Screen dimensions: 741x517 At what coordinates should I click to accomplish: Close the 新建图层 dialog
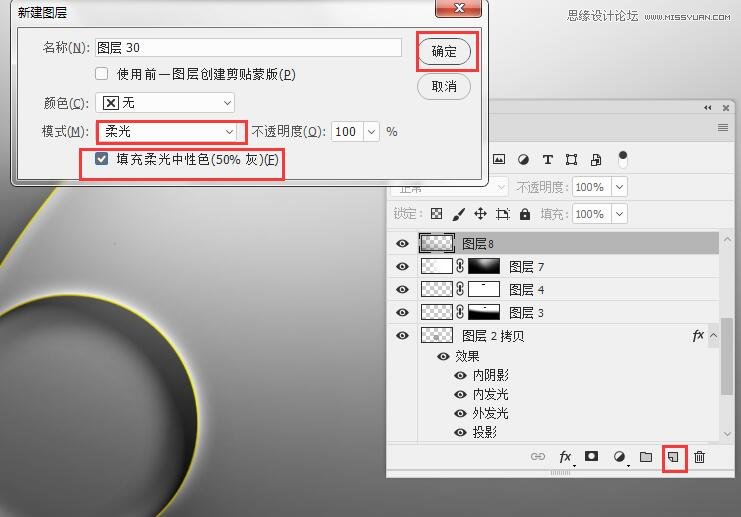(458, 9)
